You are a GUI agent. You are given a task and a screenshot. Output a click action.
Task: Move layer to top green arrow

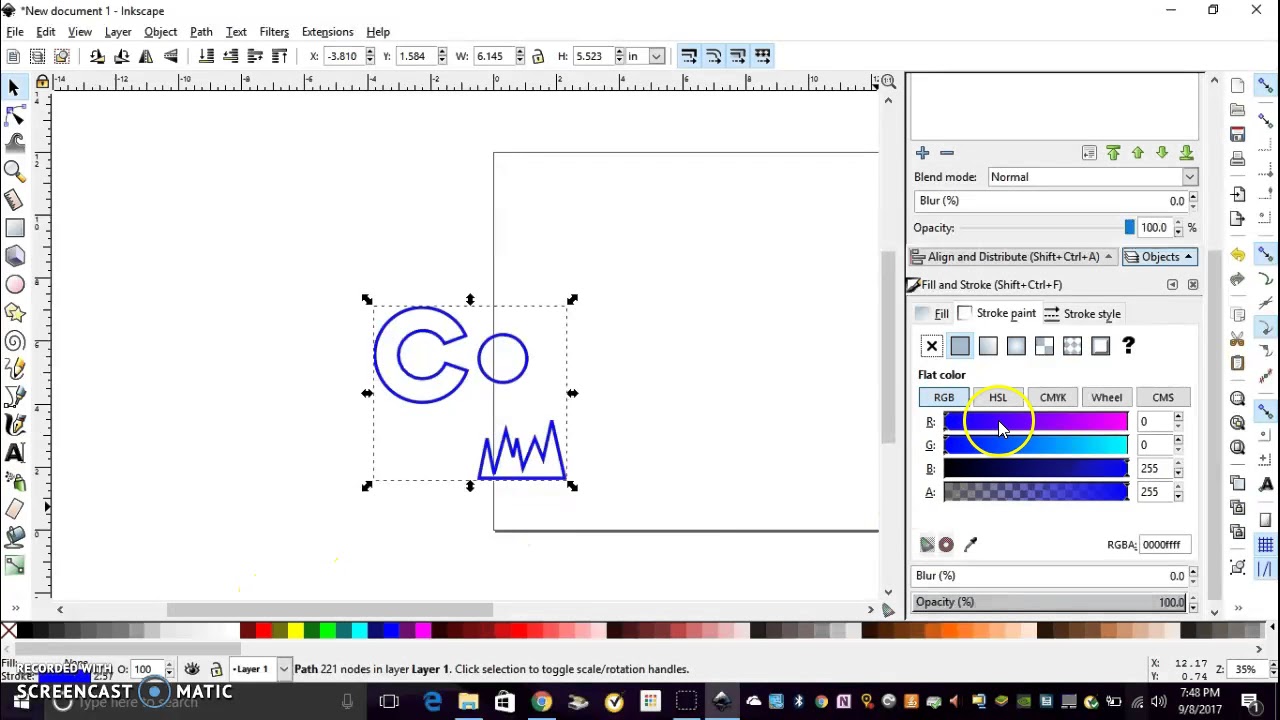(x=1113, y=153)
